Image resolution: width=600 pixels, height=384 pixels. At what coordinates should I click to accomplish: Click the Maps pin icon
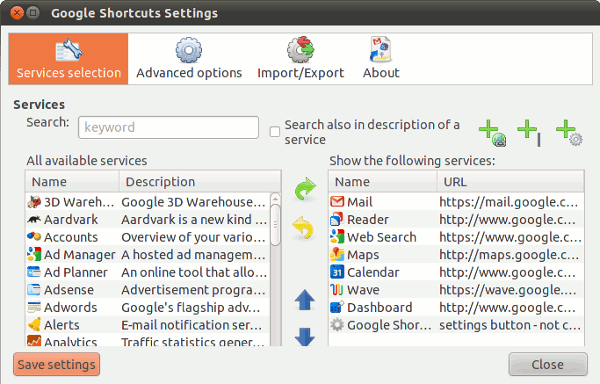[x=337, y=254]
